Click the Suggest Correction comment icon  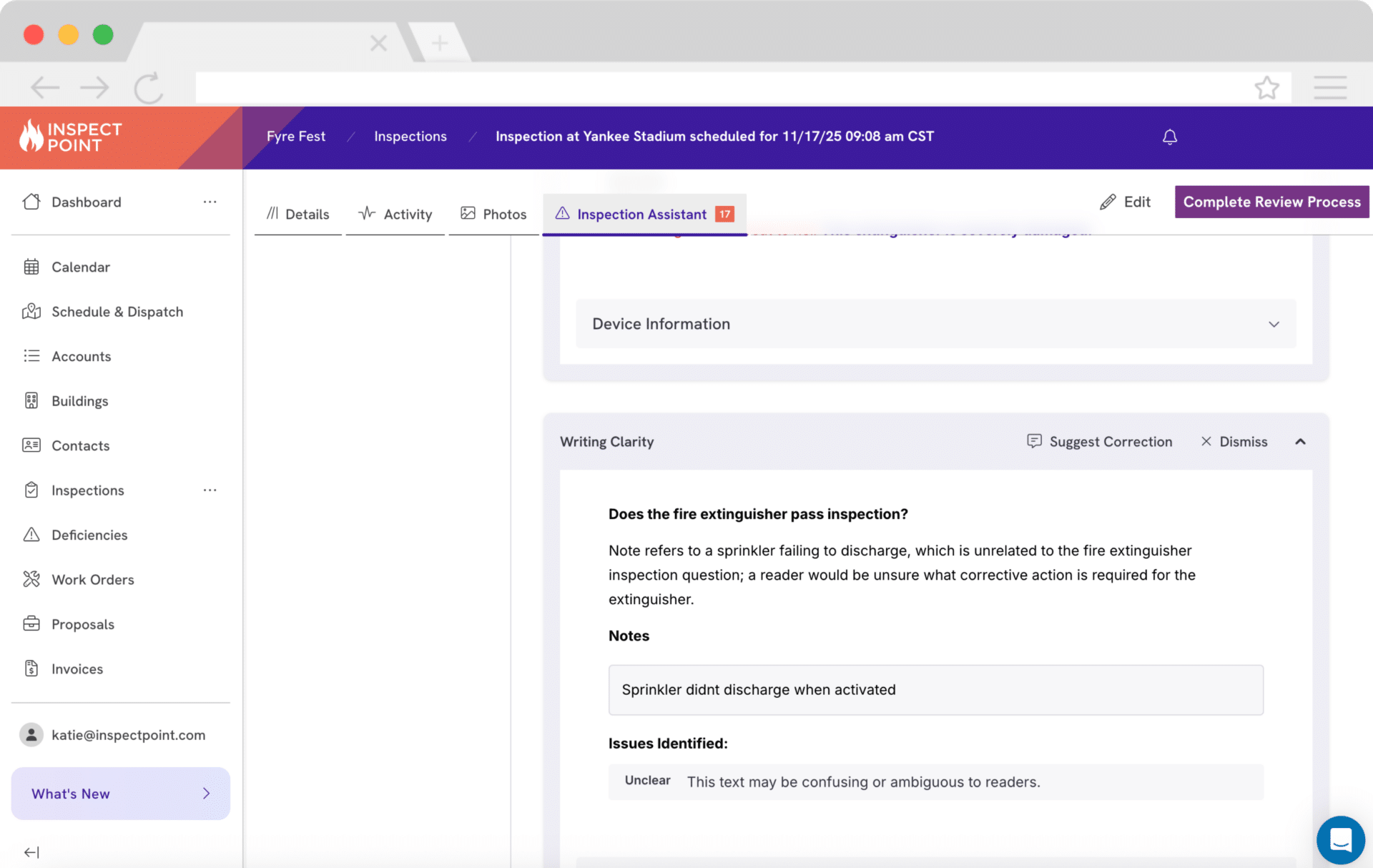1034,441
